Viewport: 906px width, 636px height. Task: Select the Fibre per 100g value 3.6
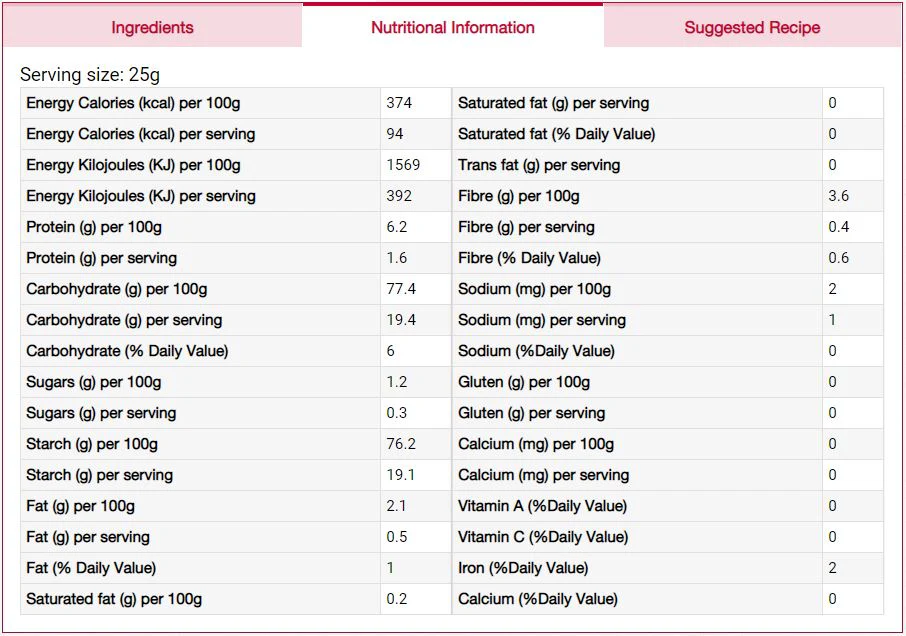838,196
